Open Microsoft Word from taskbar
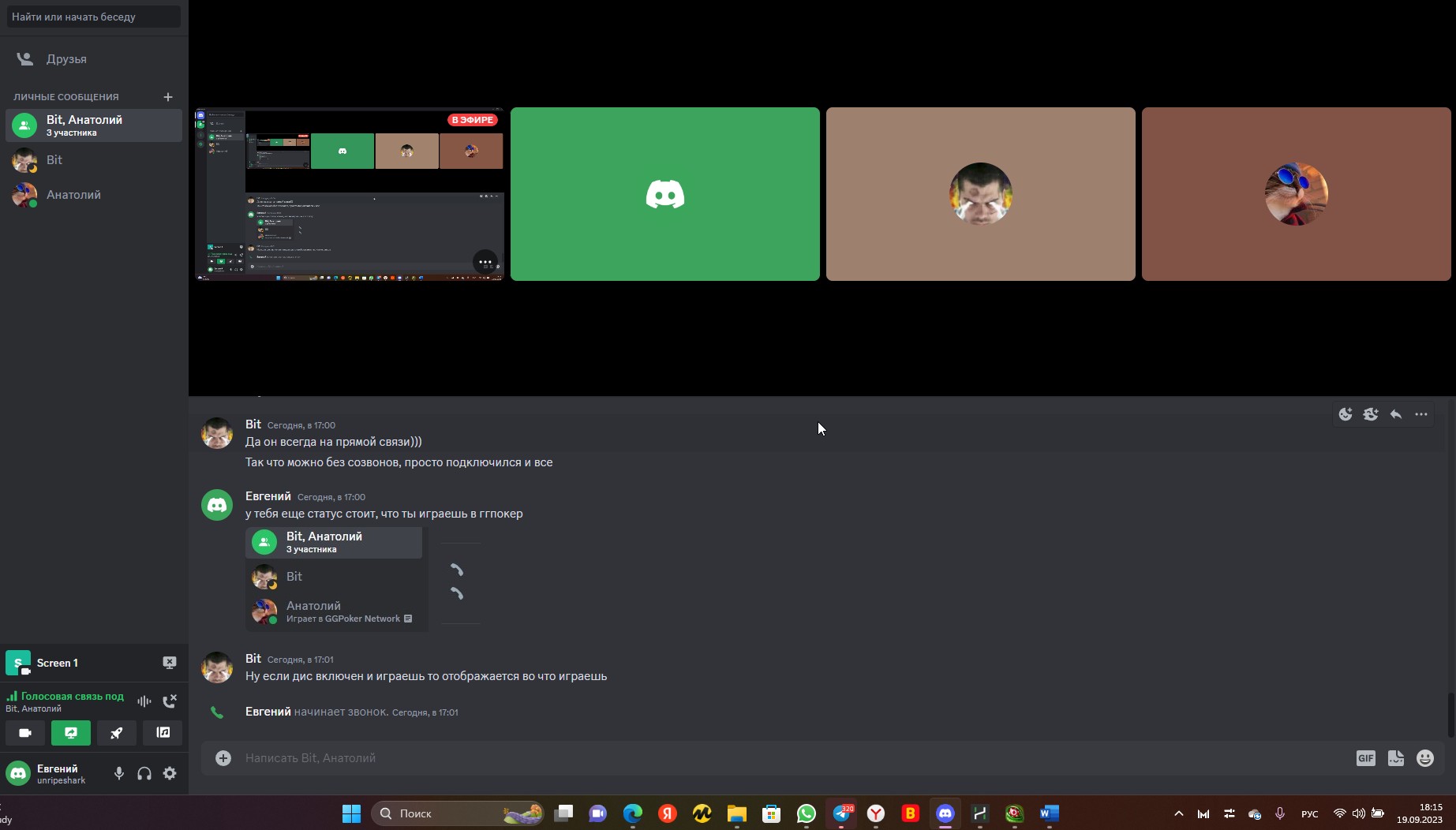The height and width of the screenshot is (830, 1456). click(1050, 813)
